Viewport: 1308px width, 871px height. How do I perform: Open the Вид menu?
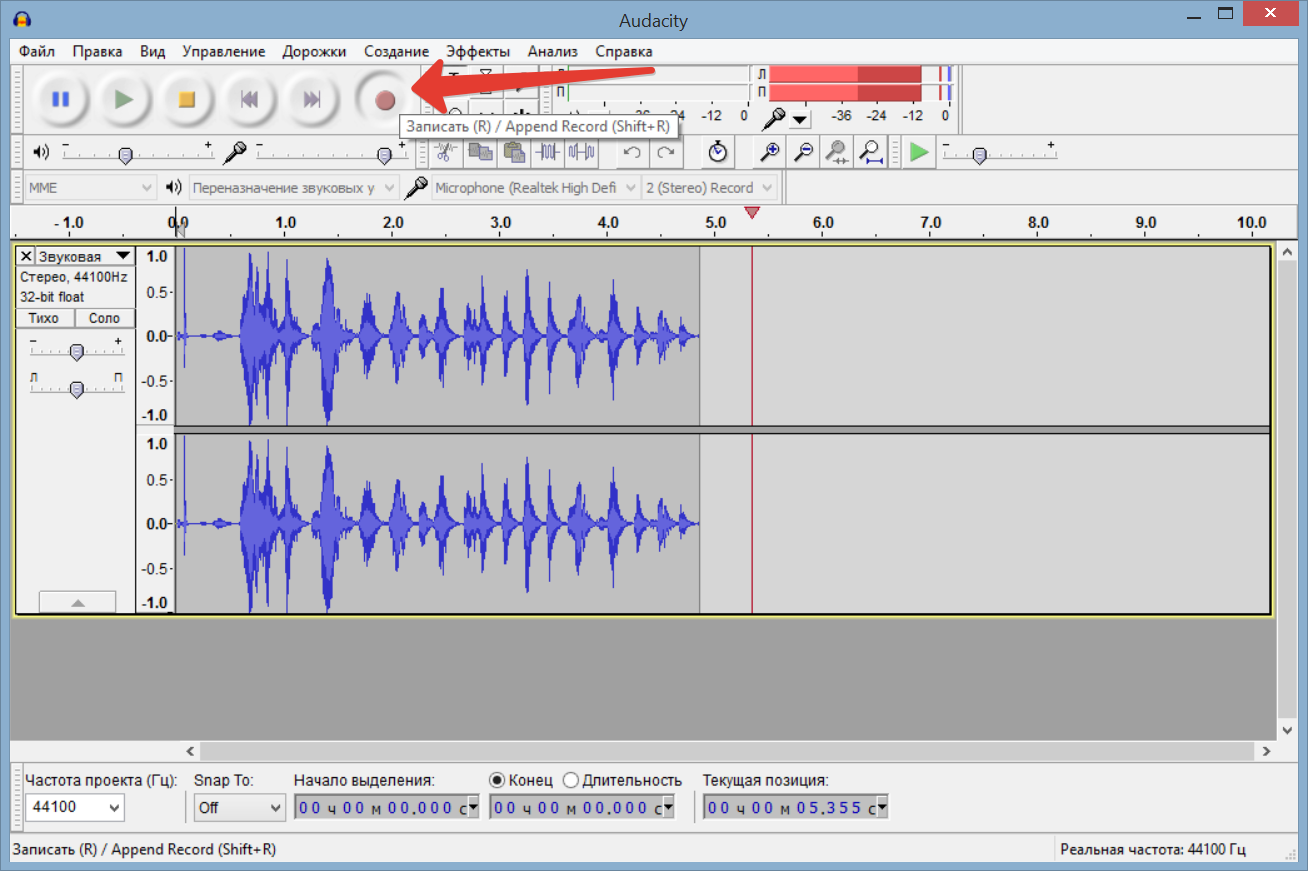click(x=152, y=51)
